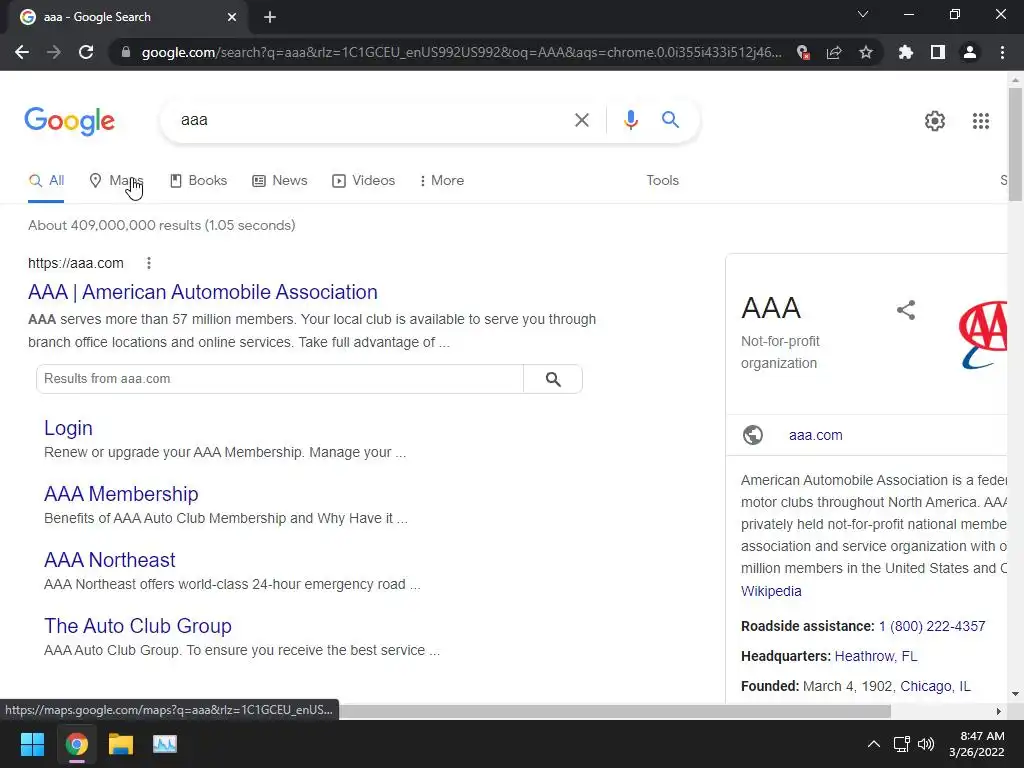1024x768 pixels.
Task: Click the browser Back arrow
Action: pyautogui.click(x=22, y=52)
